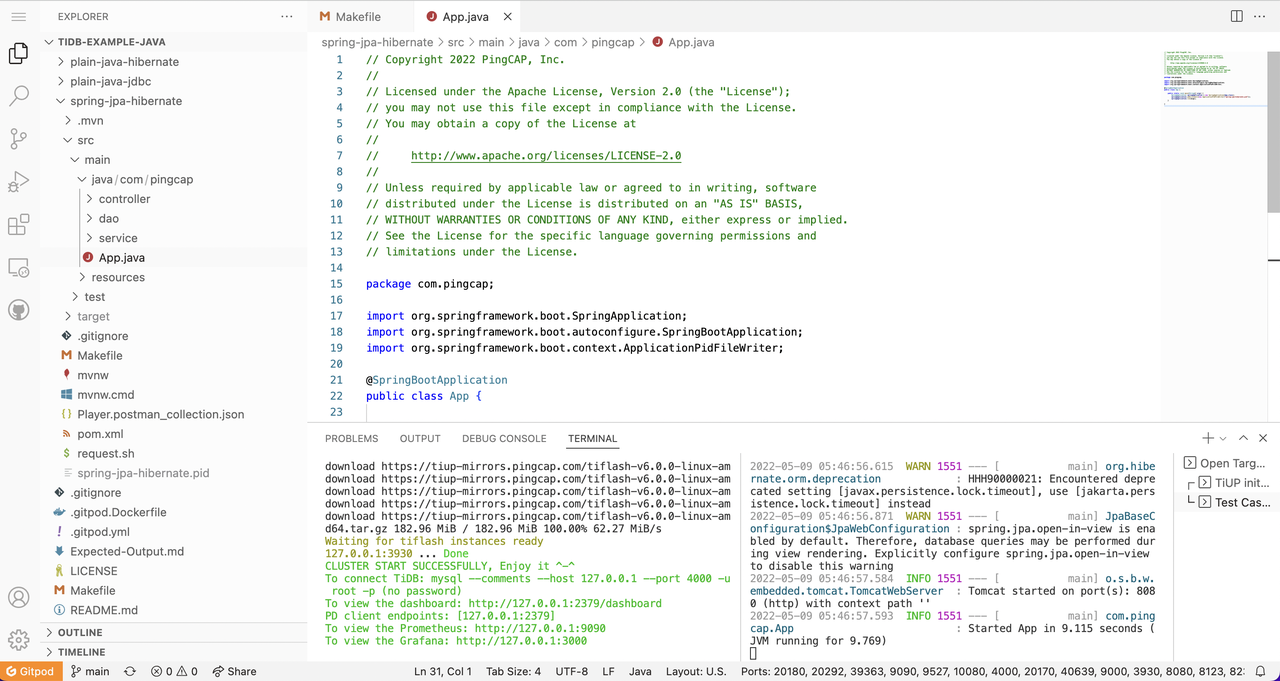Expand the OUTLINE section
Screen dimensions: 1280x681
point(80,632)
